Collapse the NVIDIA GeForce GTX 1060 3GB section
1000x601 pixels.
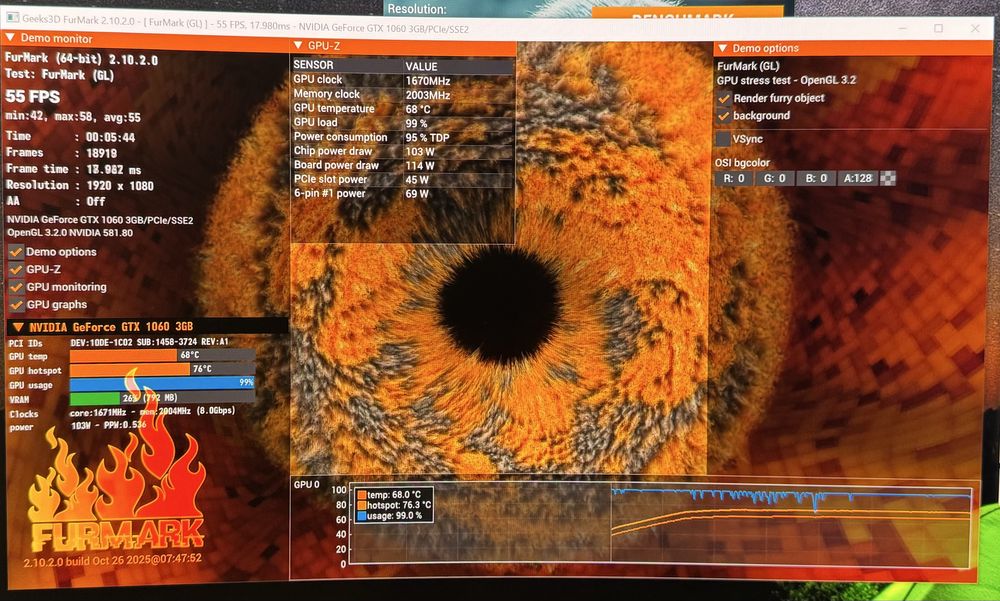pos(18,327)
